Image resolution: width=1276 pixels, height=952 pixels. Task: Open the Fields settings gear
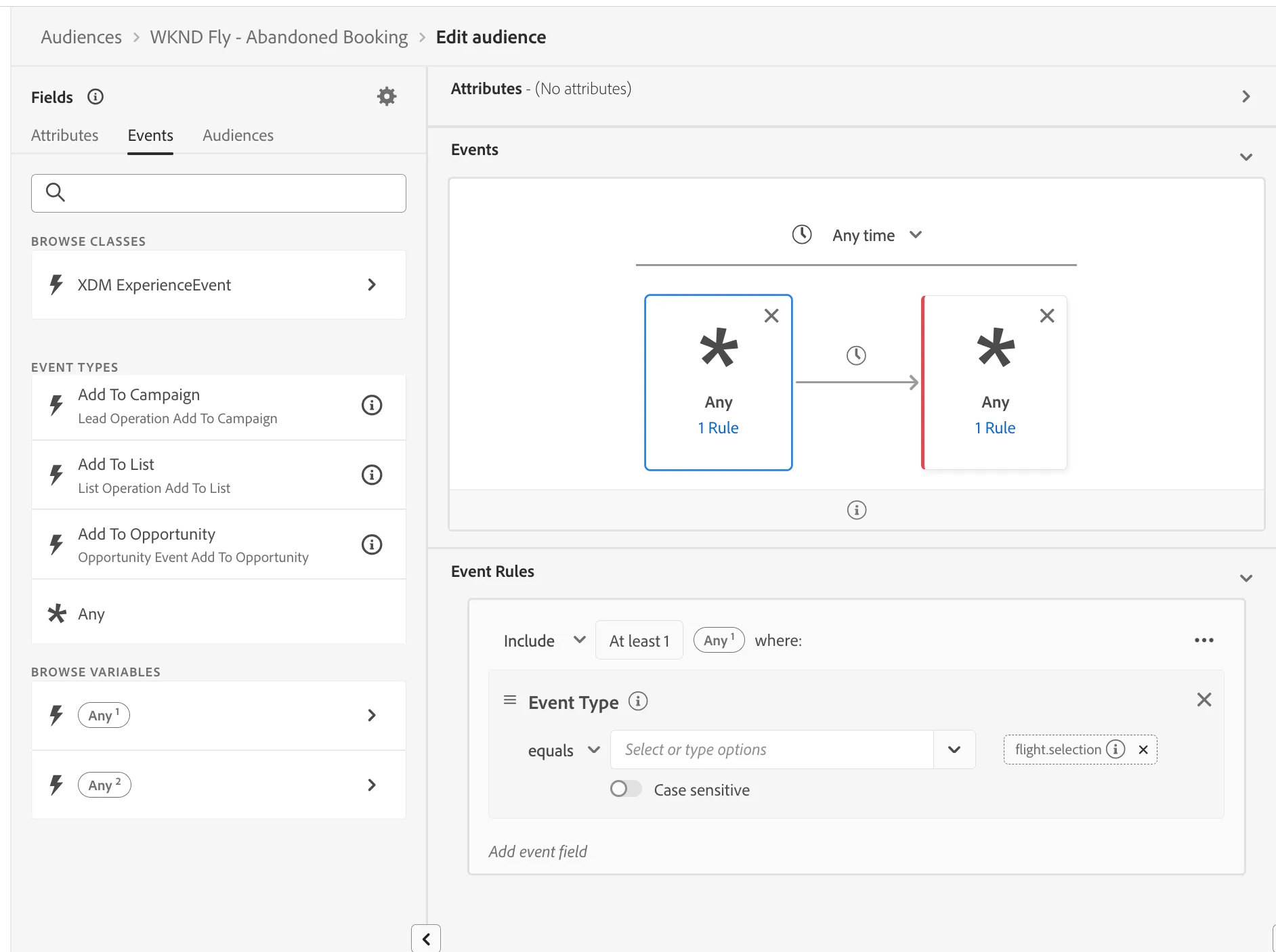pos(387,97)
